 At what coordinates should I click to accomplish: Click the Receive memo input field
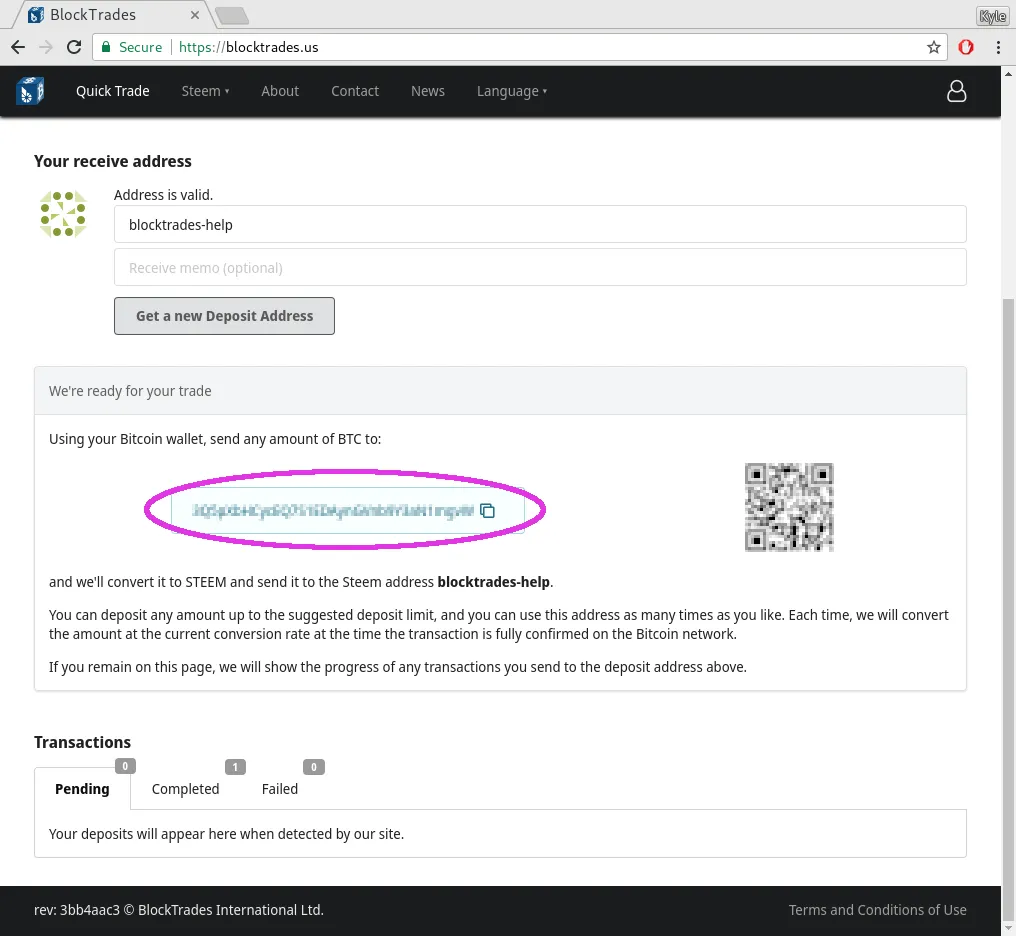540,268
